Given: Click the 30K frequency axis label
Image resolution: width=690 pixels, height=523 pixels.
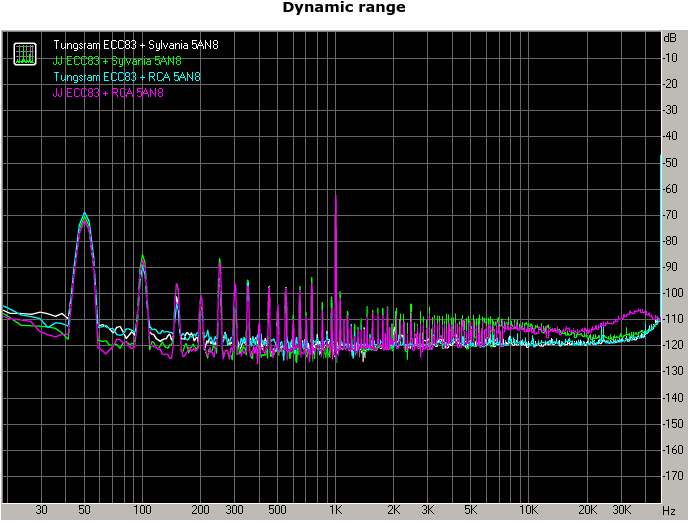Looking at the screenshot, I should click(x=621, y=510).
